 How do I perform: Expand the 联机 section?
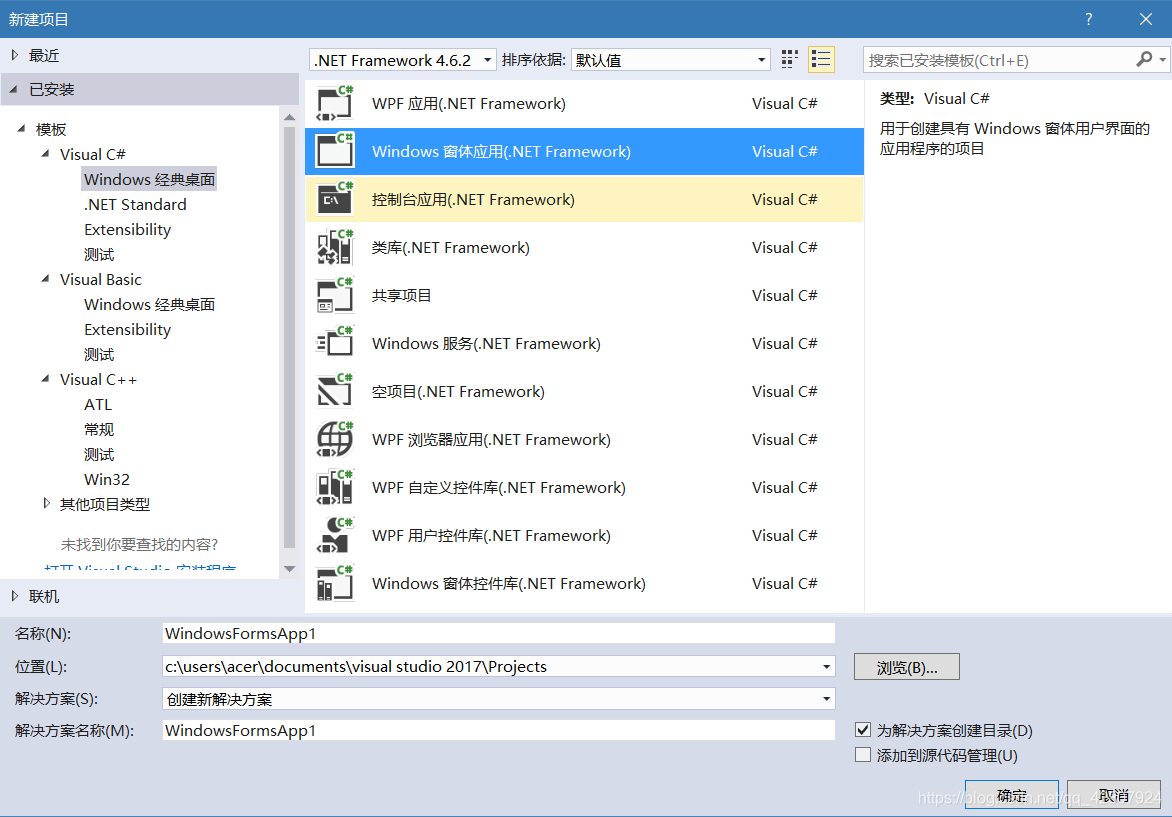tap(14, 596)
